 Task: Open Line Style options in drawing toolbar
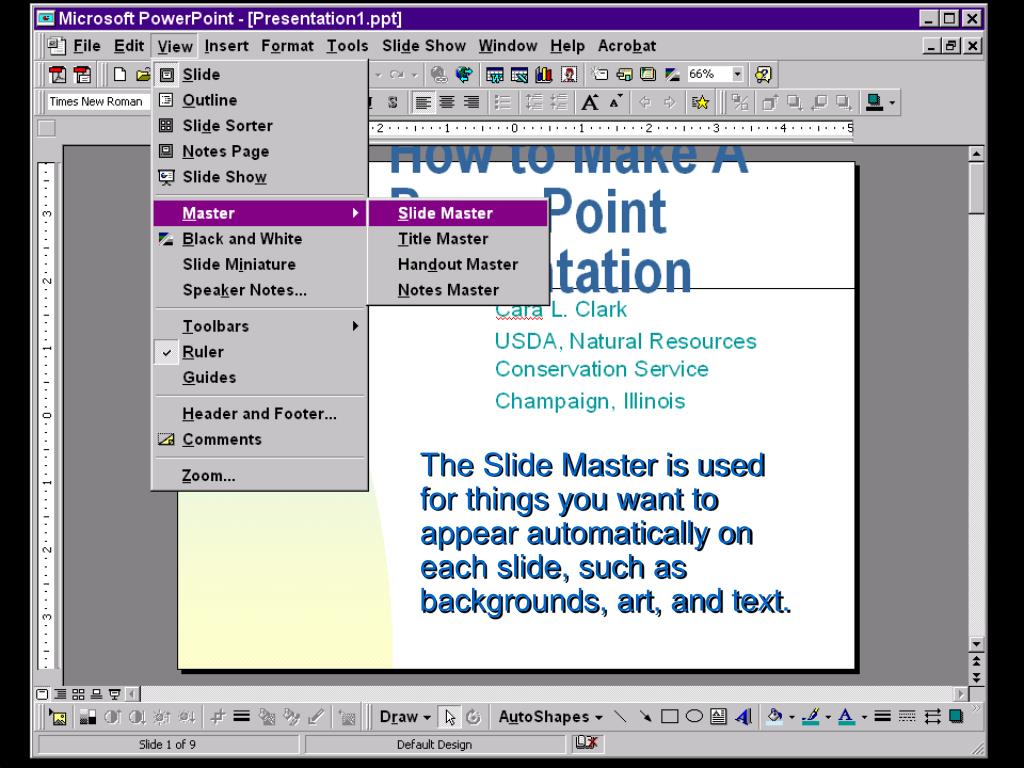pyautogui.click(x=882, y=717)
